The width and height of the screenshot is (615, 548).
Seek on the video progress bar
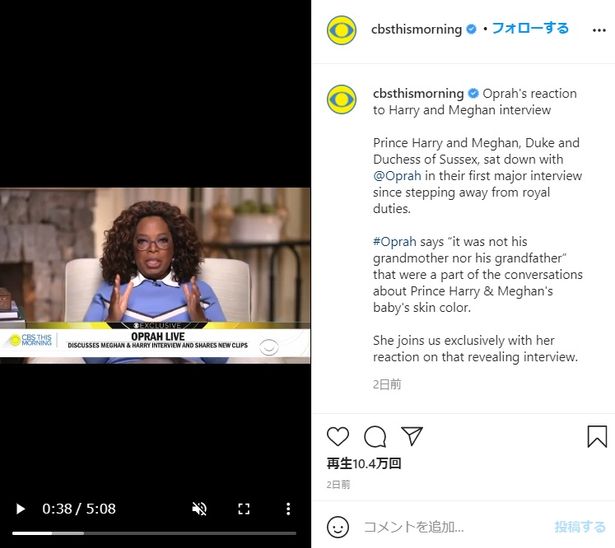click(154, 533)
